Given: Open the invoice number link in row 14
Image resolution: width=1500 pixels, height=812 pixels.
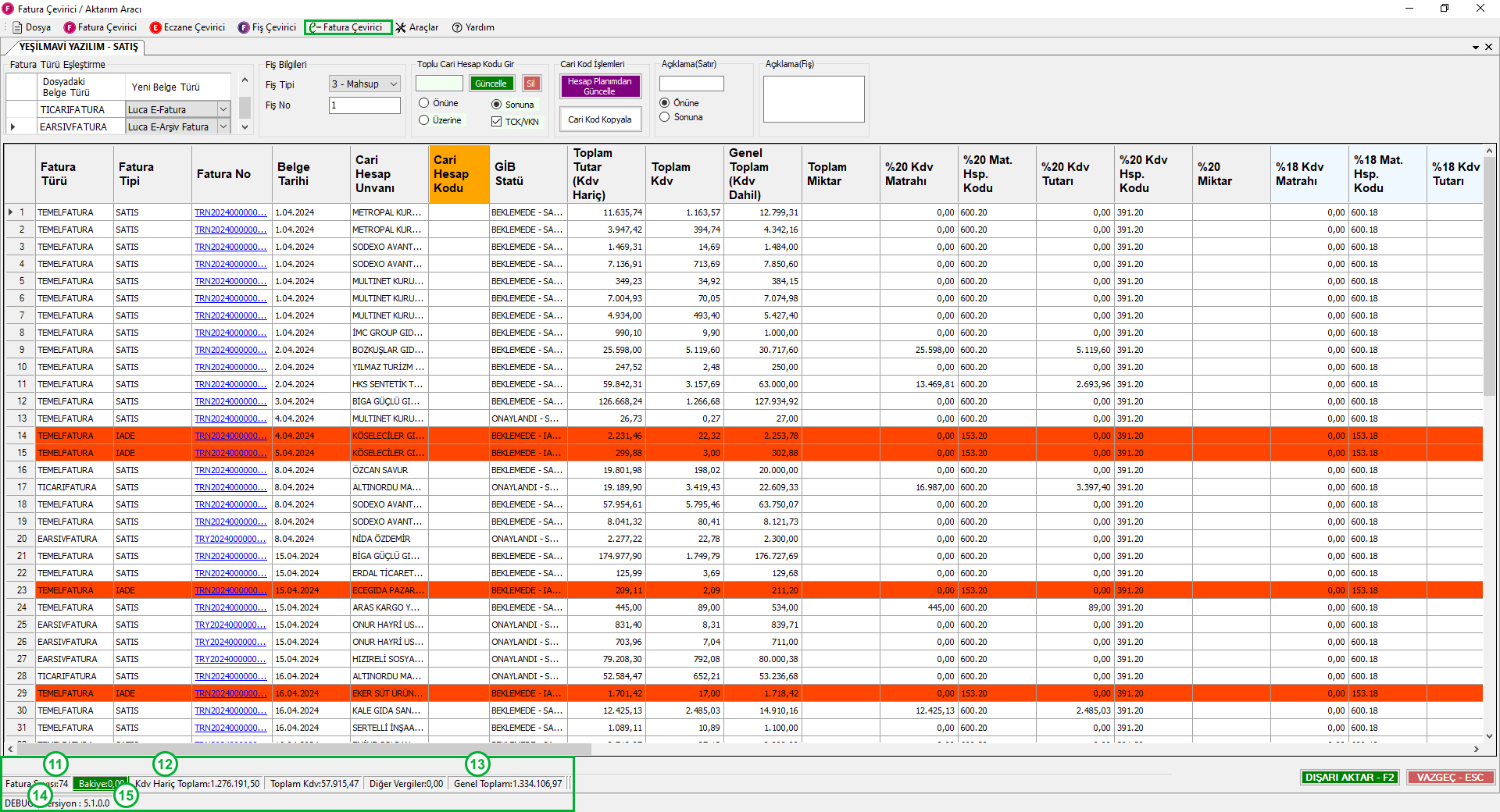Looking at the screenshot, I should 230,436.
